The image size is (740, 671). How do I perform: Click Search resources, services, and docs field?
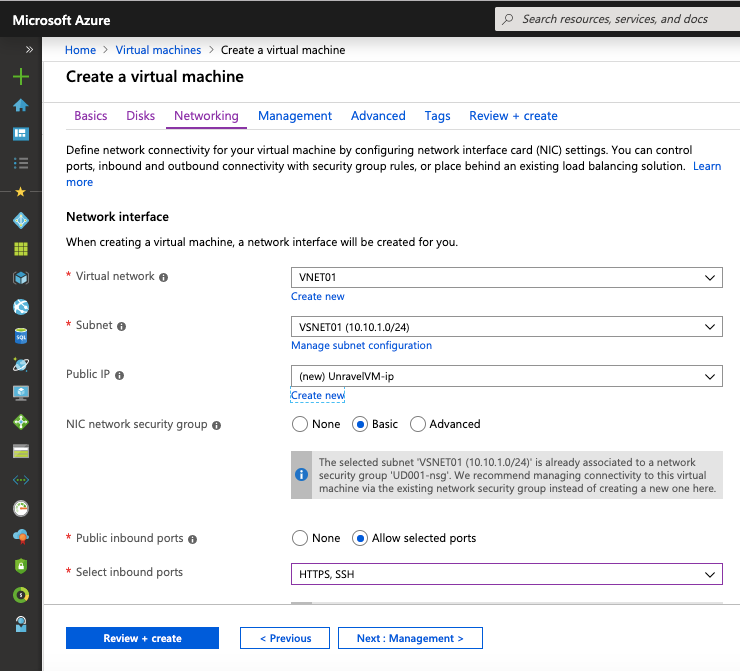pos(618,19)
